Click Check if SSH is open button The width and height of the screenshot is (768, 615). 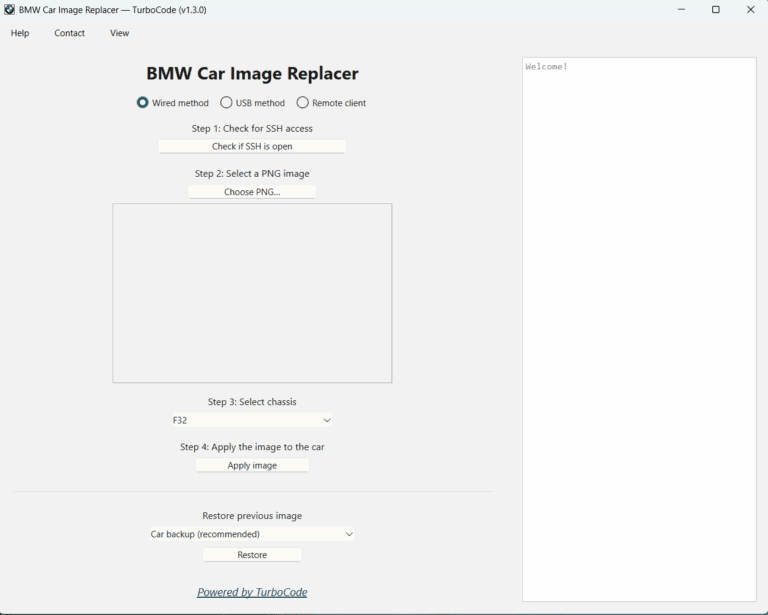pos(252,146)
